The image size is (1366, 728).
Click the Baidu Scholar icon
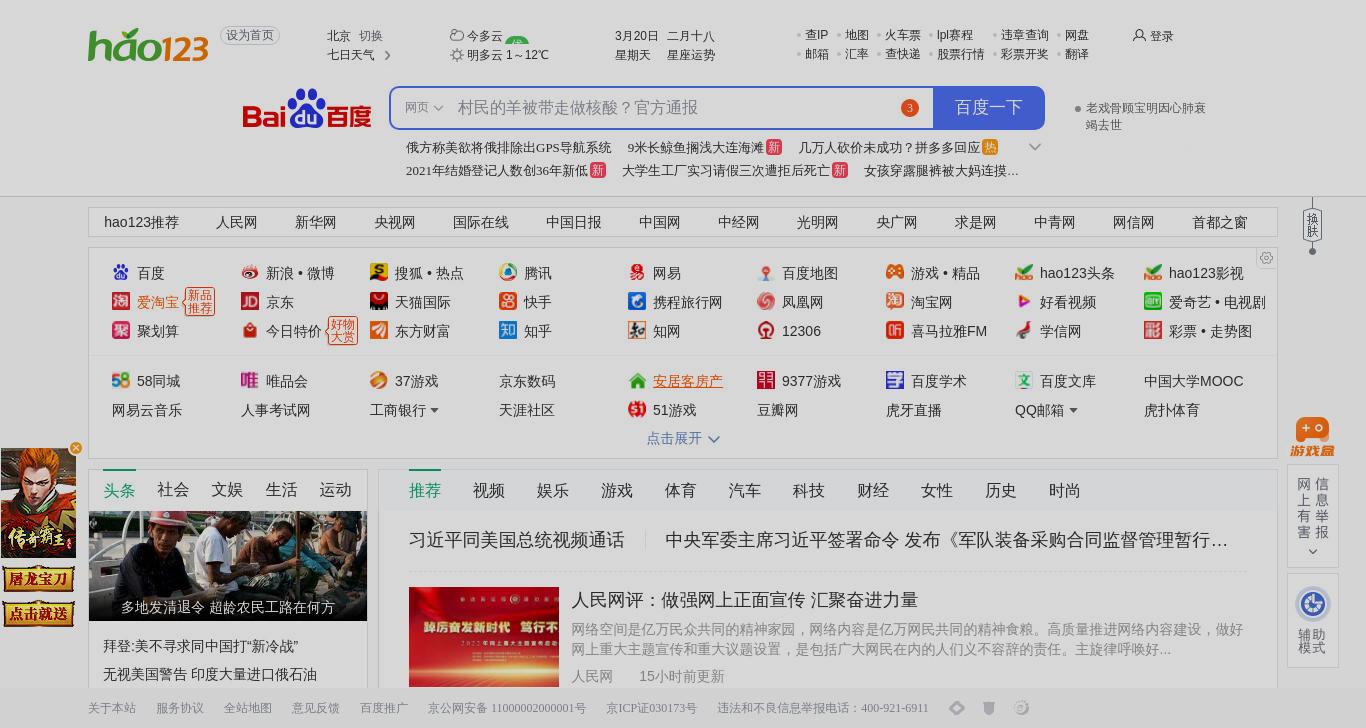[895, 380]
